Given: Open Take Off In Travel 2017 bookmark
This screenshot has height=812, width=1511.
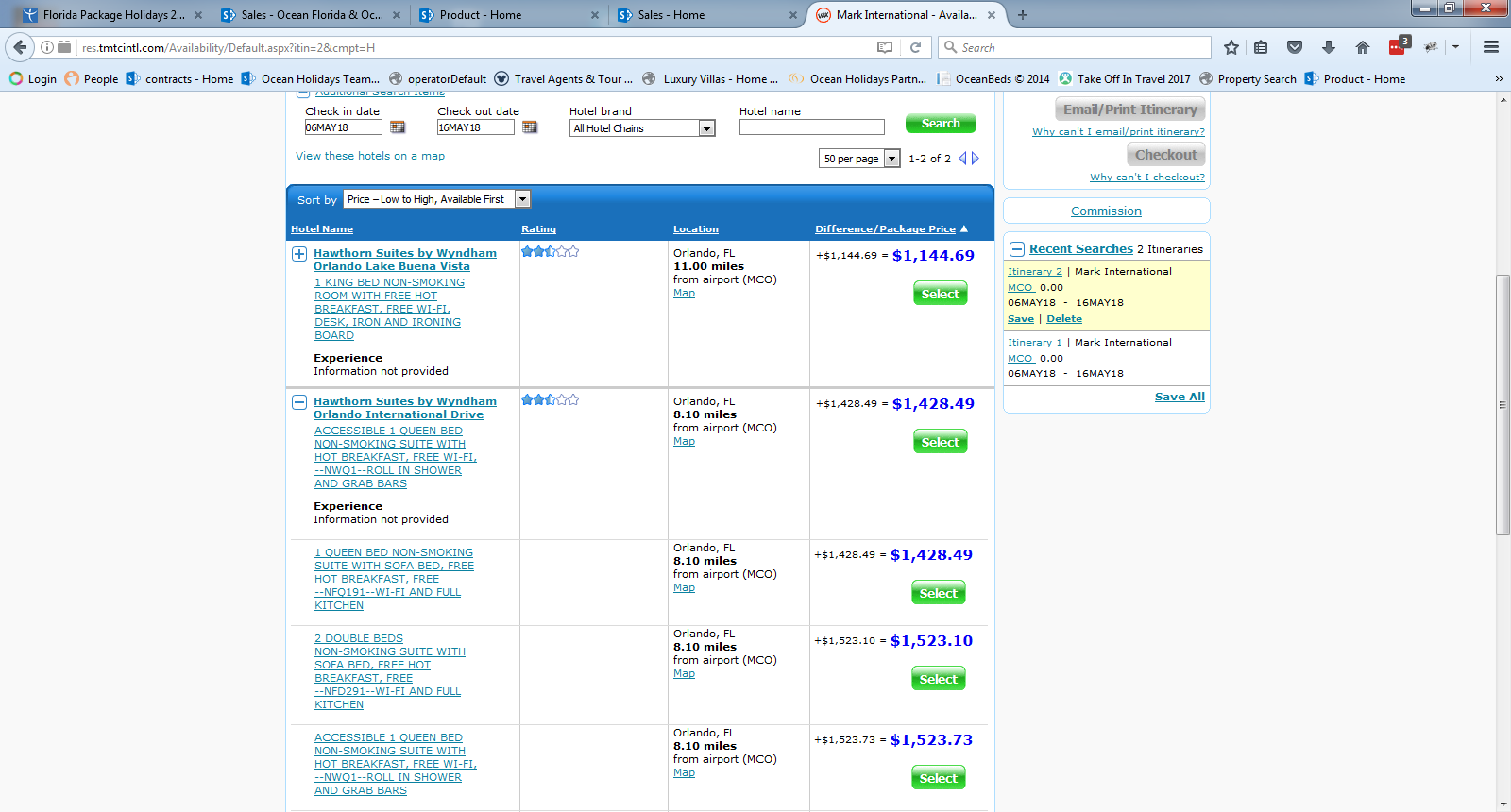Looking at the screenshot, I should pyautogui.click(x=1125, y=79).
